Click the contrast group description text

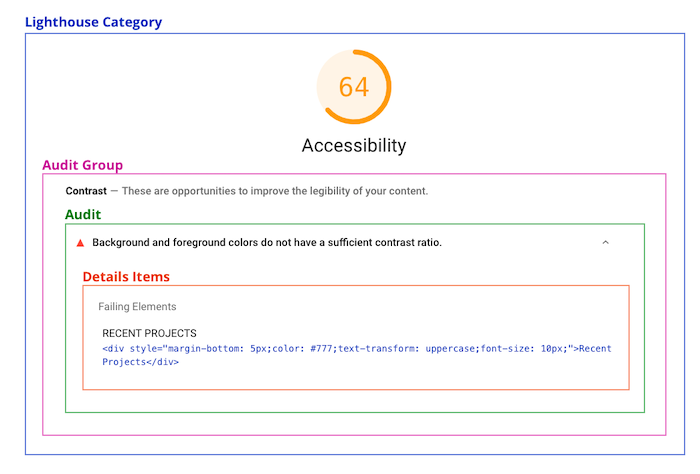click(x=275, y=191)
